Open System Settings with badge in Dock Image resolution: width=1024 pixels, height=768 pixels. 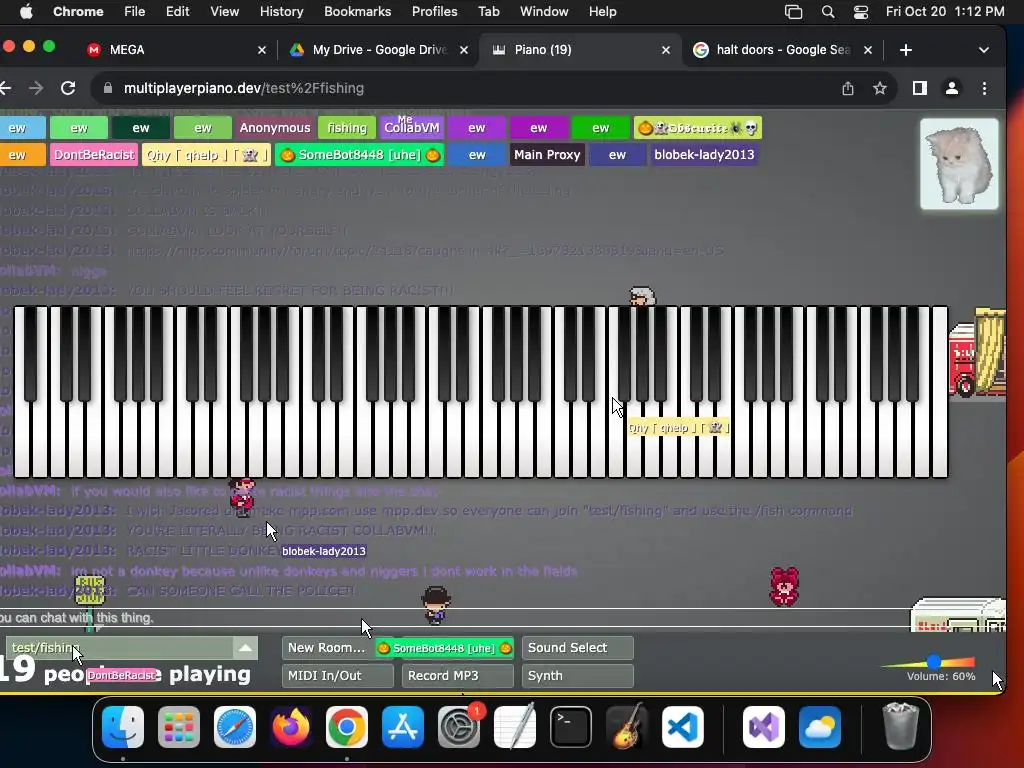(459, 727)
